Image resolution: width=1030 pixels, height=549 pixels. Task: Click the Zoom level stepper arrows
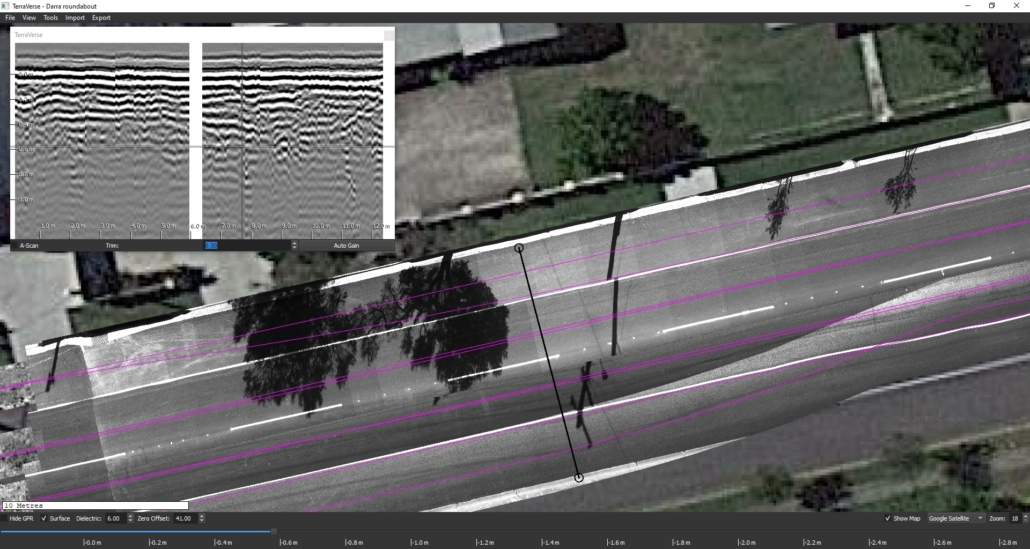pos(1023,518)
